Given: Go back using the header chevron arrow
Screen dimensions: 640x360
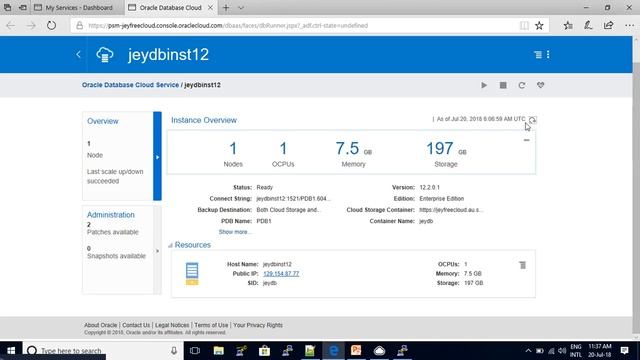Looking at the screenshot, I should (x=78, y=54).
